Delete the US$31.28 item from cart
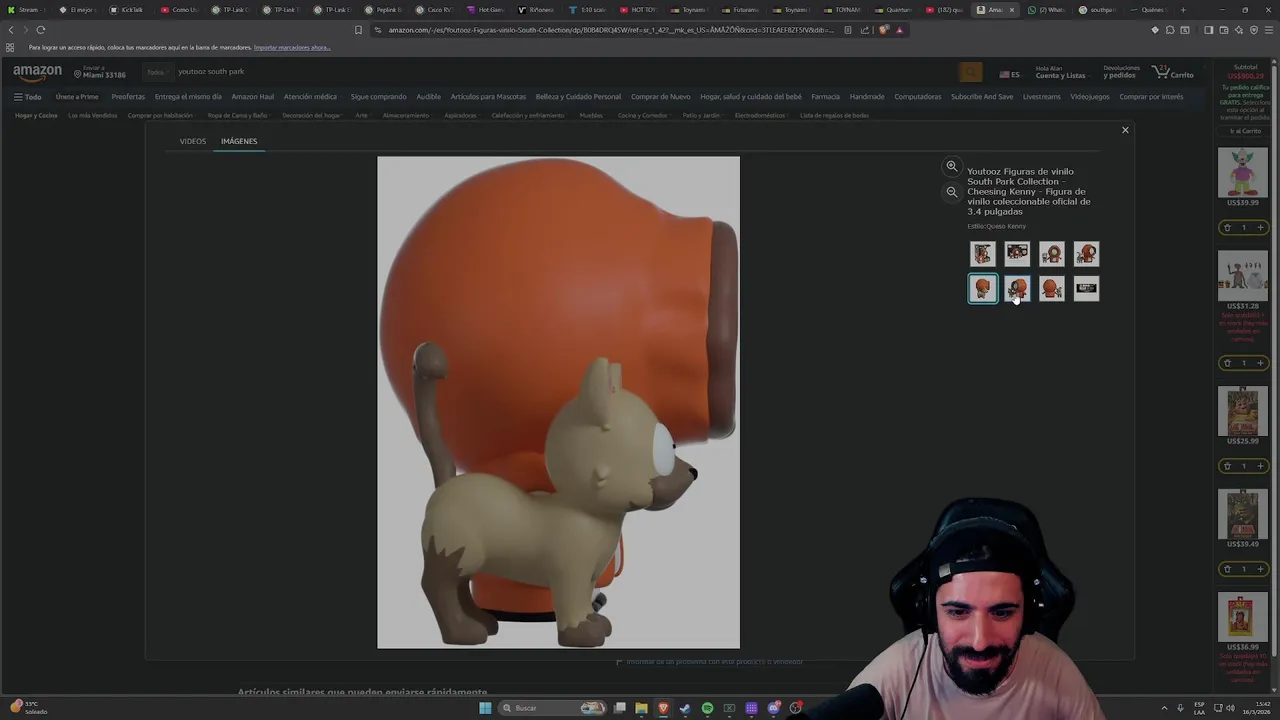 click(x=1227, y=363)
